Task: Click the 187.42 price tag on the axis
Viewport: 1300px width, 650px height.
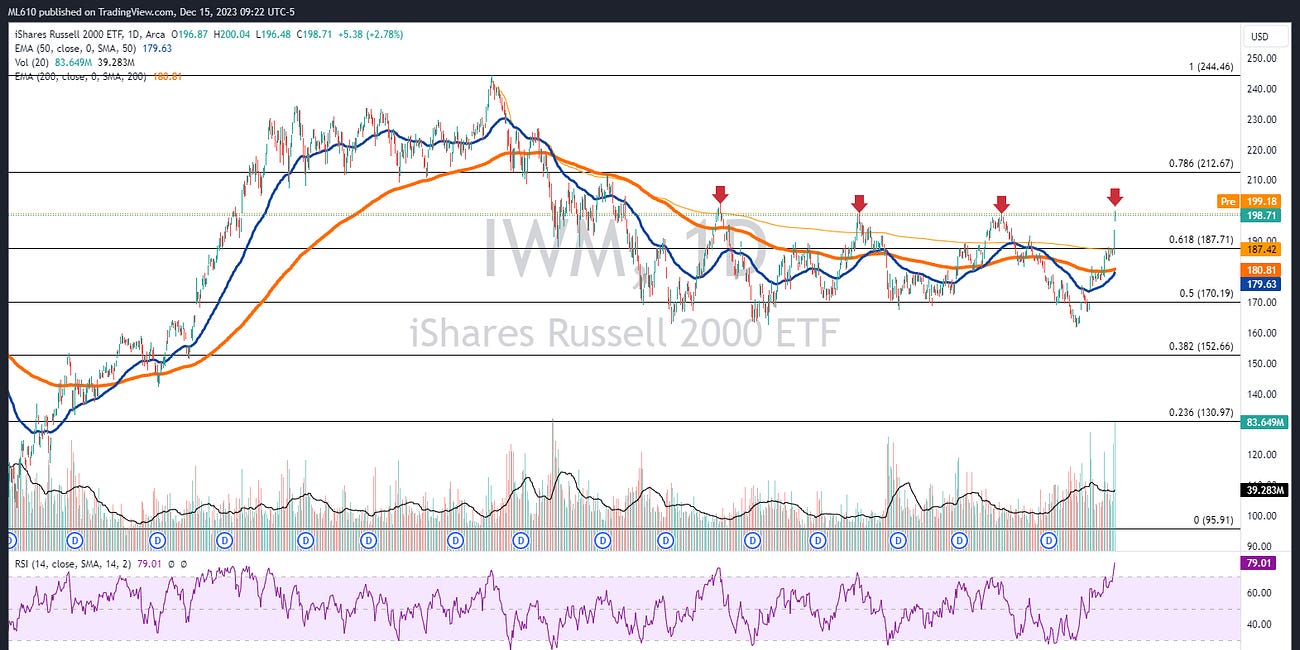Action: click(x=1260, y=250)
